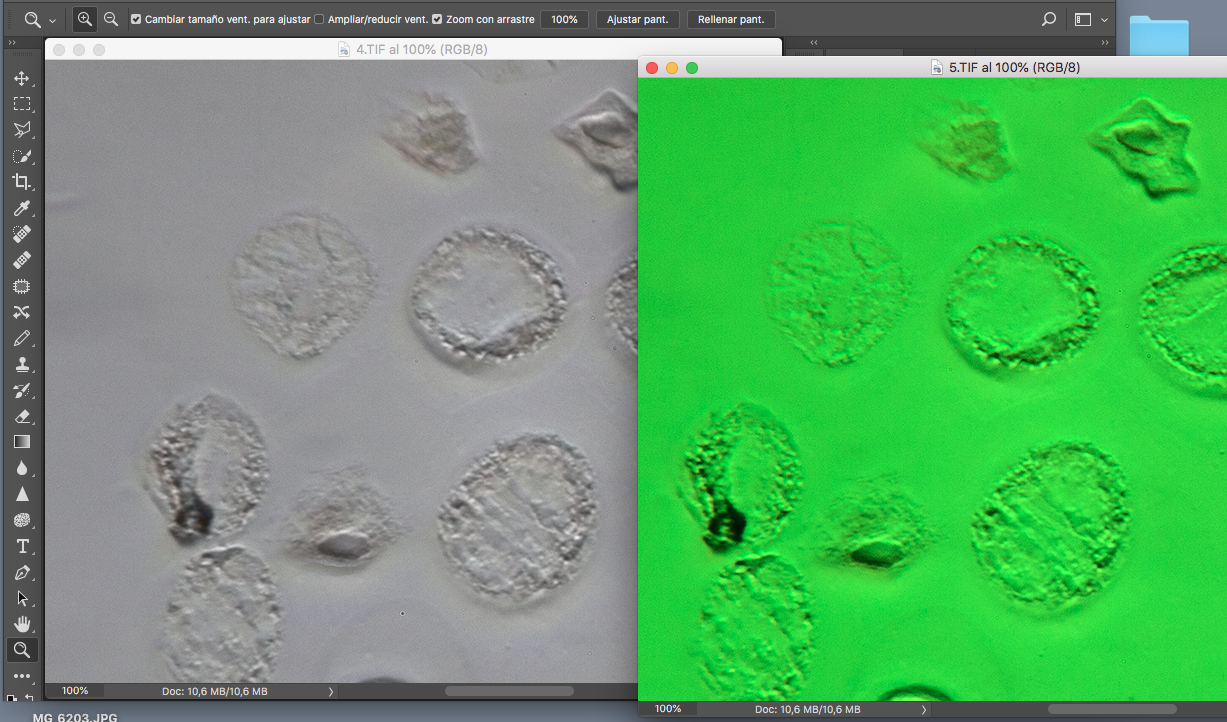Select the Hand tool
1227x722 pixels.
22,624
